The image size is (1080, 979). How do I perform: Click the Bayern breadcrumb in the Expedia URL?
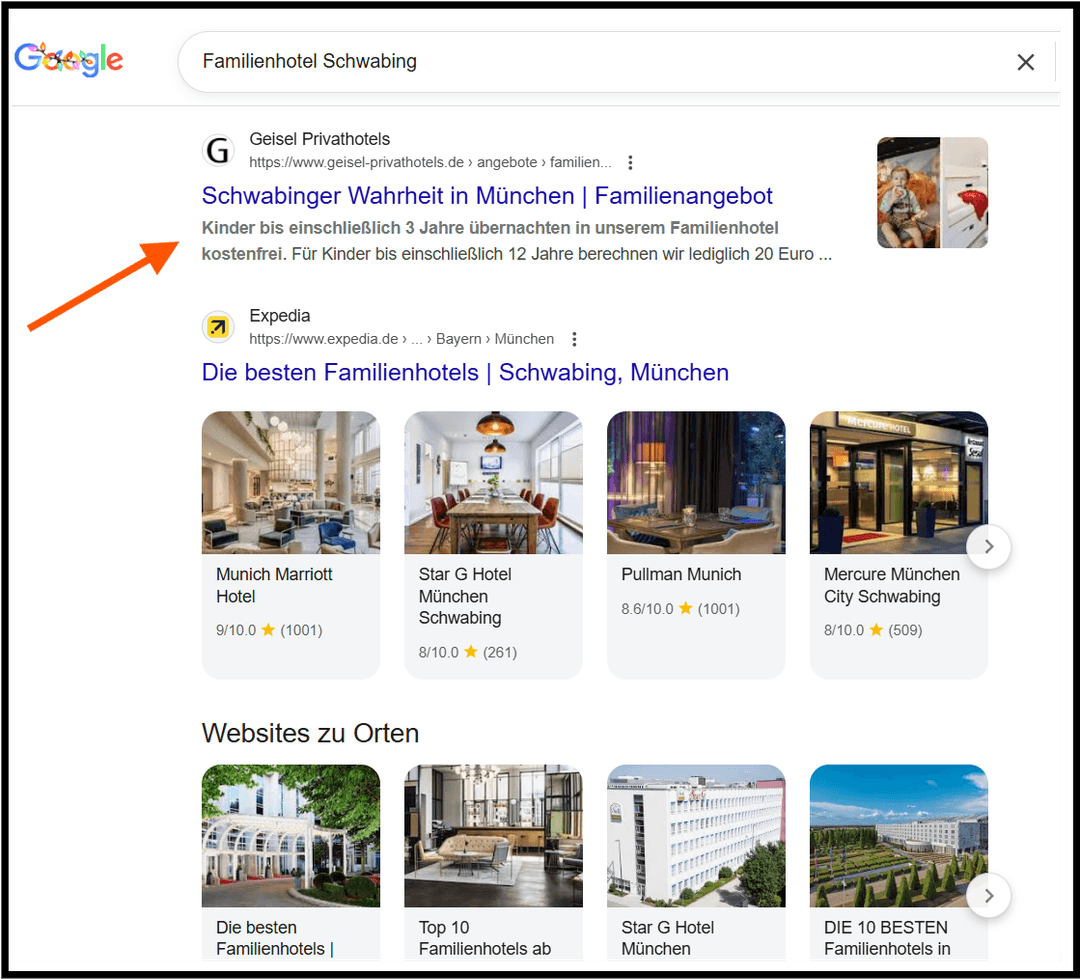(459, 339)
